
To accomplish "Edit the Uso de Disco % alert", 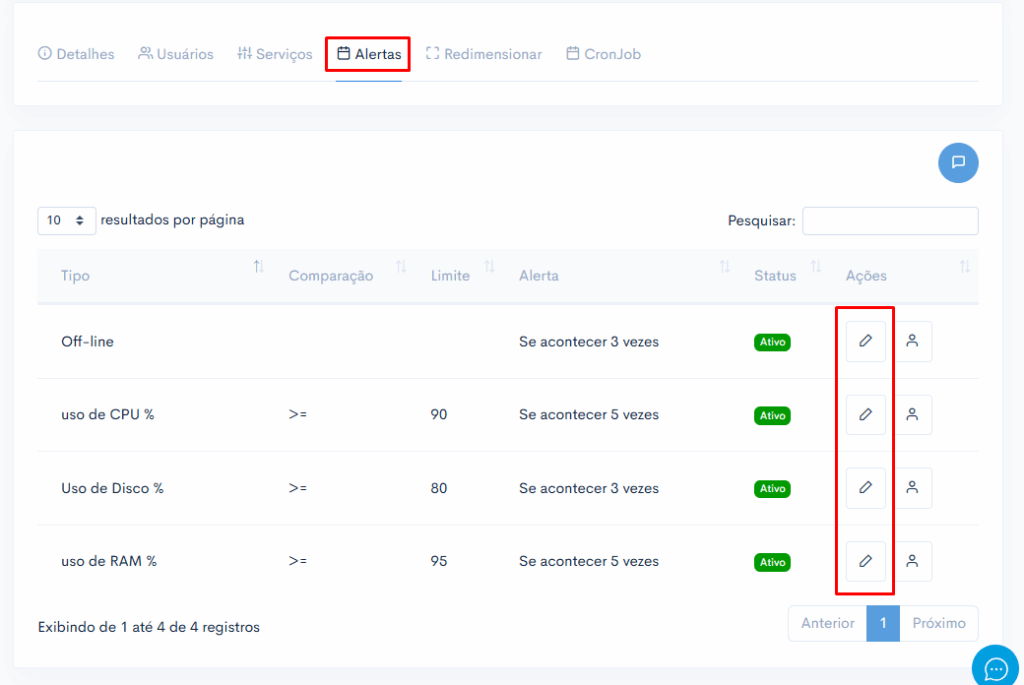I will click(x=865, y=488).
